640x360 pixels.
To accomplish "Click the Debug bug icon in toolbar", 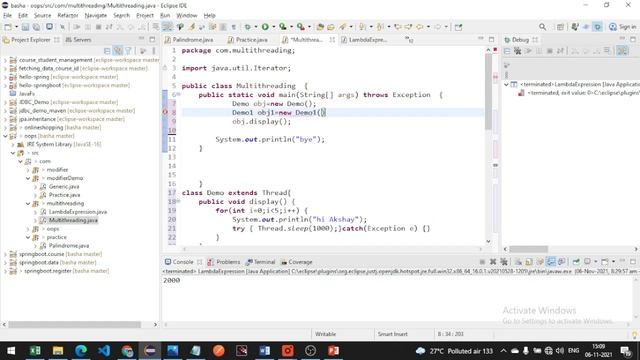I will 248,27.
